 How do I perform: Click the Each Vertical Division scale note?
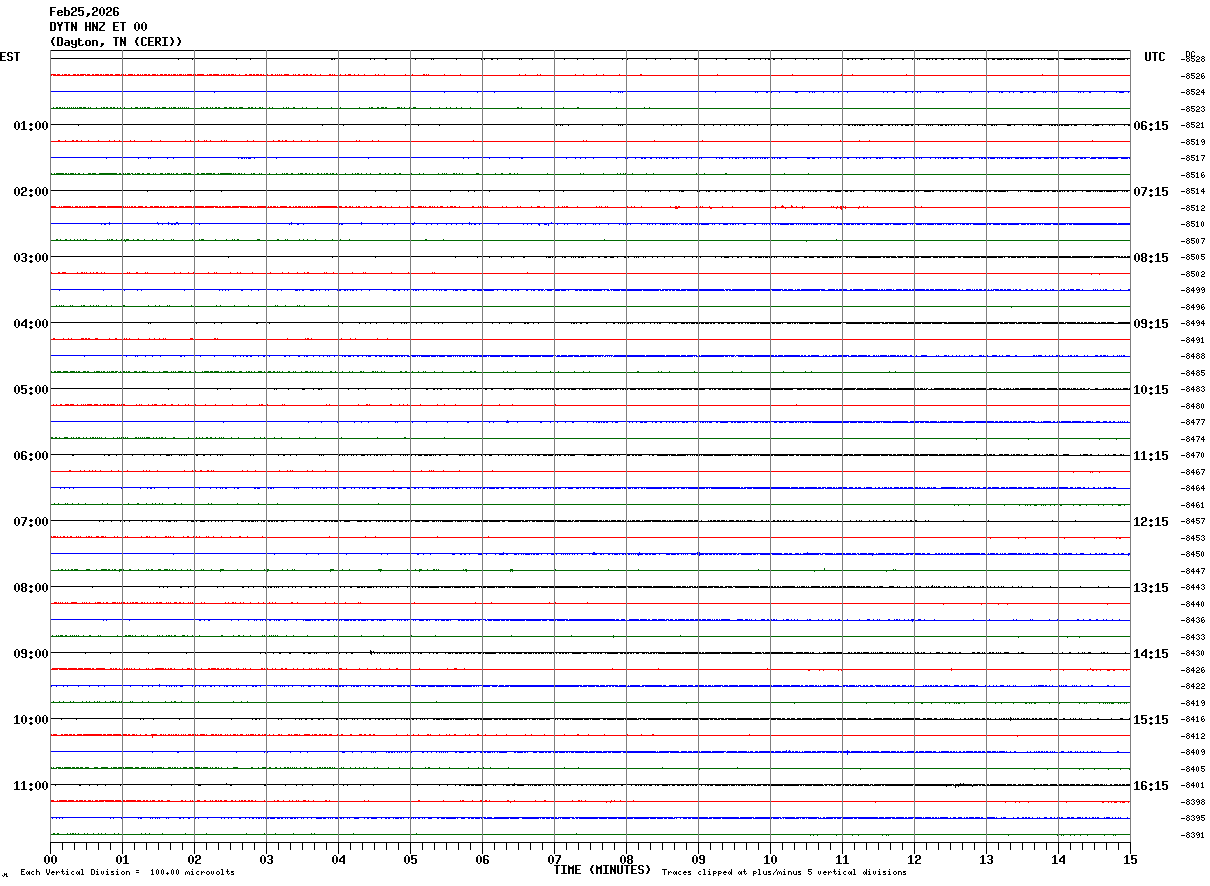click(127, 873)
